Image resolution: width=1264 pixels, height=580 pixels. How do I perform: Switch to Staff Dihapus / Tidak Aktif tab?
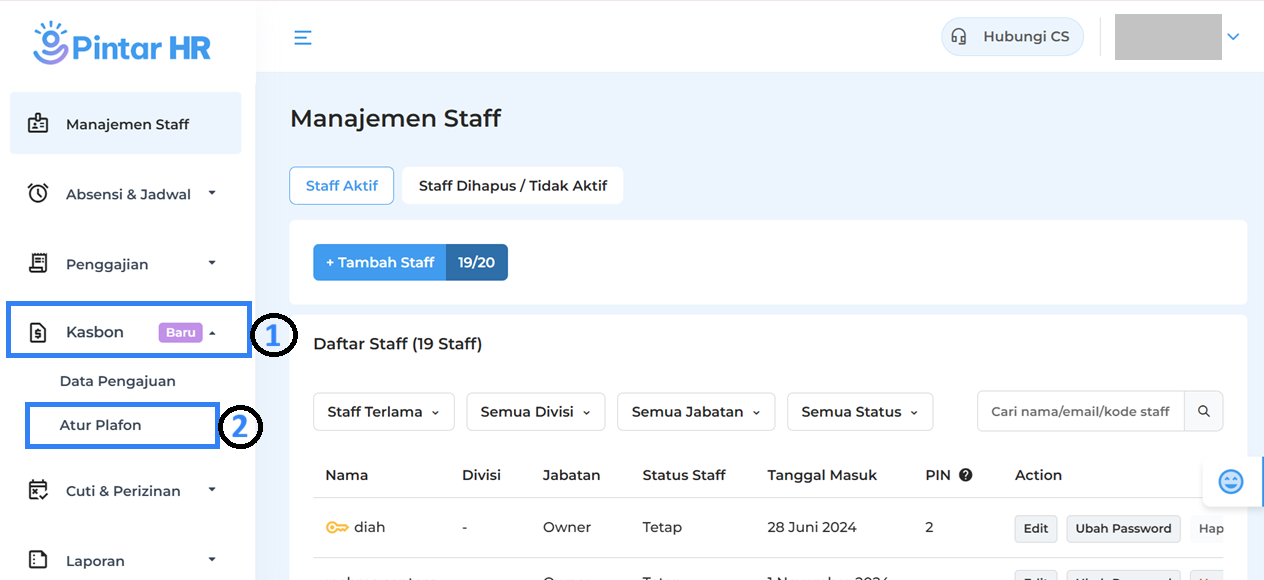pos(512,186)
